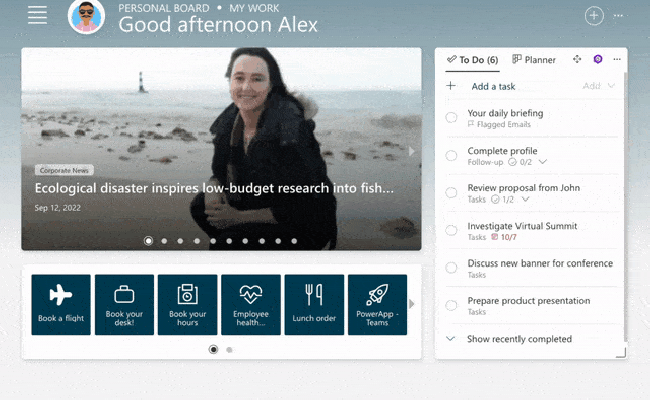The width and height of the screenshot is (650, 400).
Task: Click the purple hexagon icon in To Do widget
Action: (x=598, y=59)
